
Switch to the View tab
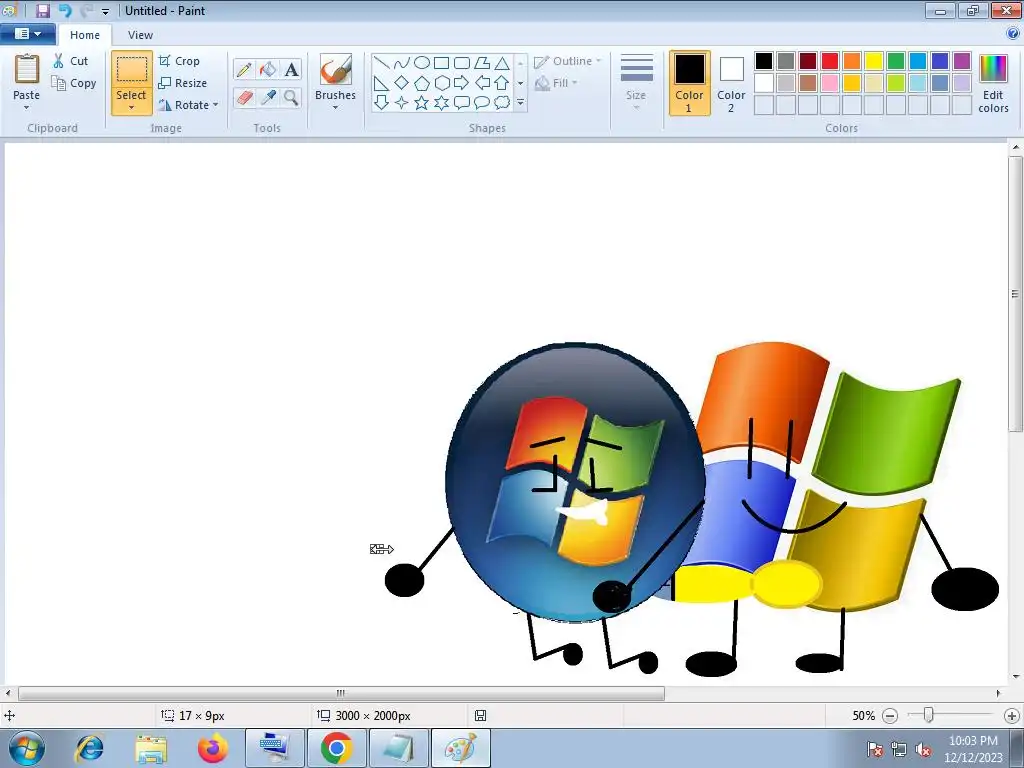(x=140, y=35)
